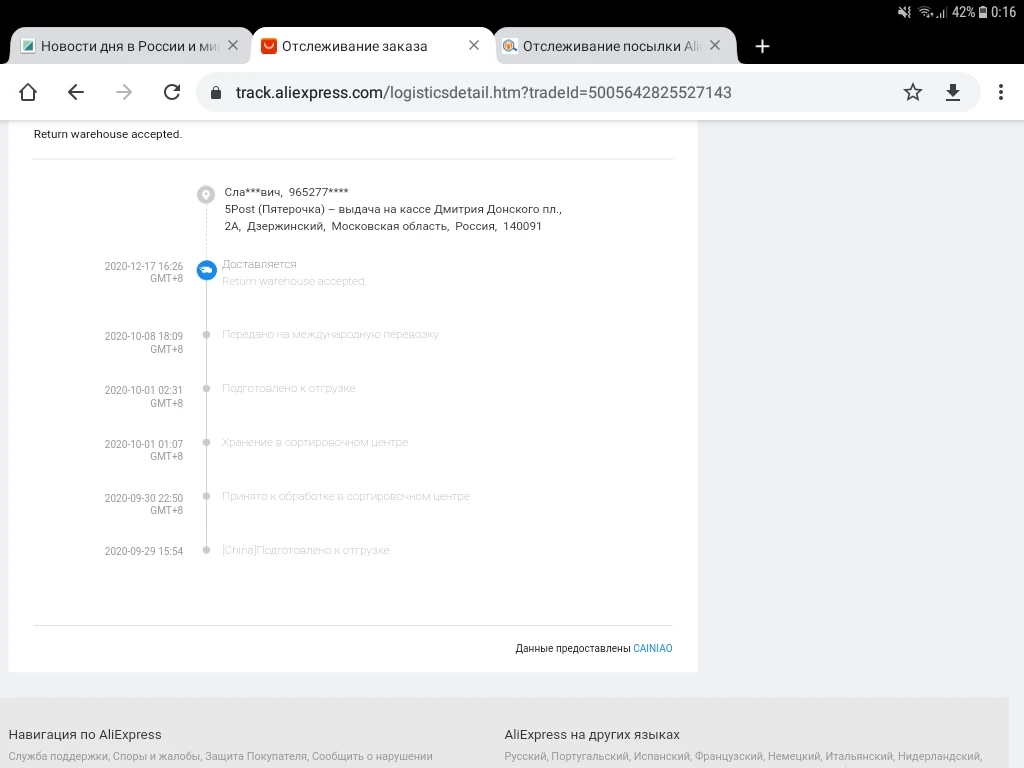Image resolution: width=1024 pixels, height=768 pixels.
Task: Tap the download page icon
Action: click(x=953, y=93)
